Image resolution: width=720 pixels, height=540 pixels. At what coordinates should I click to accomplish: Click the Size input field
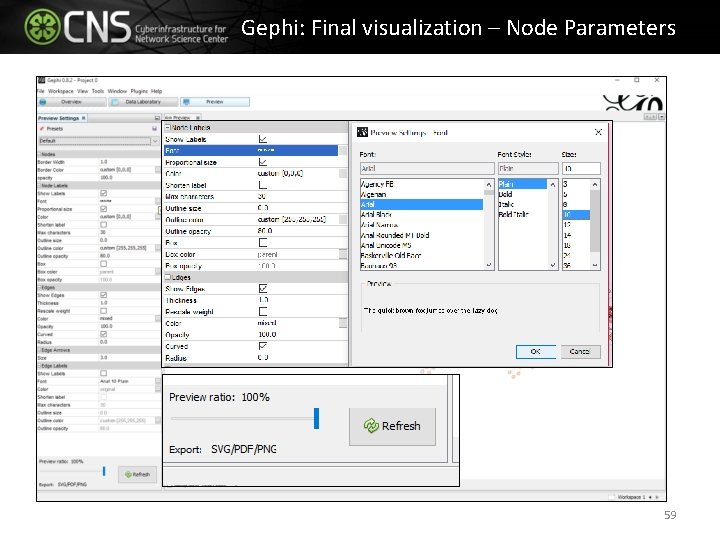click(x=581, y=168)
